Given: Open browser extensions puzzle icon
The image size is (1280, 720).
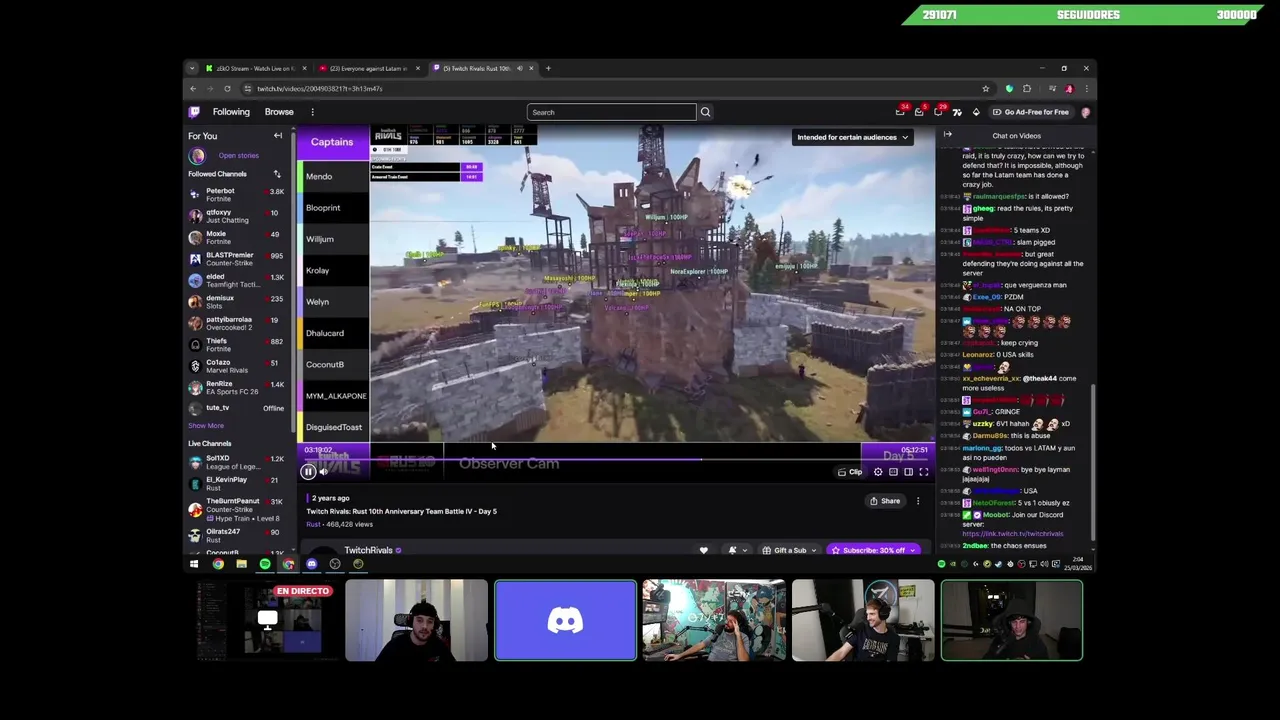Looking at the screenshot, I should point(1027,89).
